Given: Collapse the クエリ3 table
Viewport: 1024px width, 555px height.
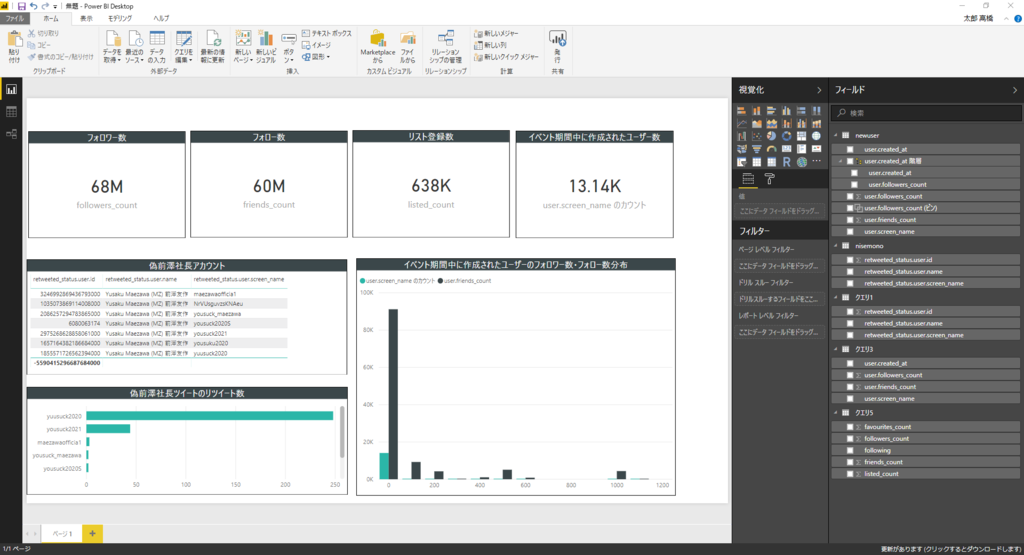Looking at the screenshot, I should point(836,349).
